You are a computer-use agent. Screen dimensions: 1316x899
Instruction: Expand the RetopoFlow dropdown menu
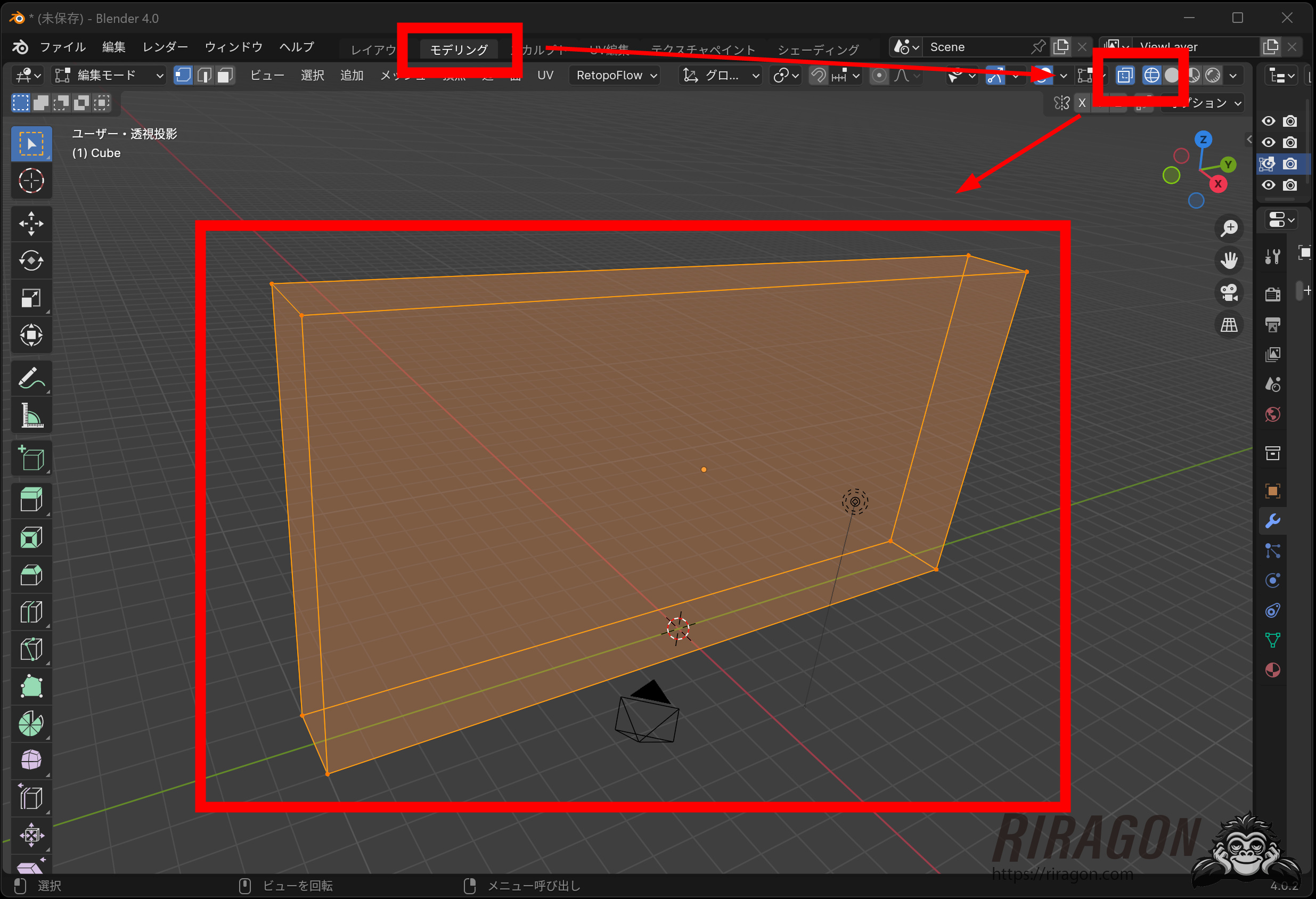pos(616,75)
